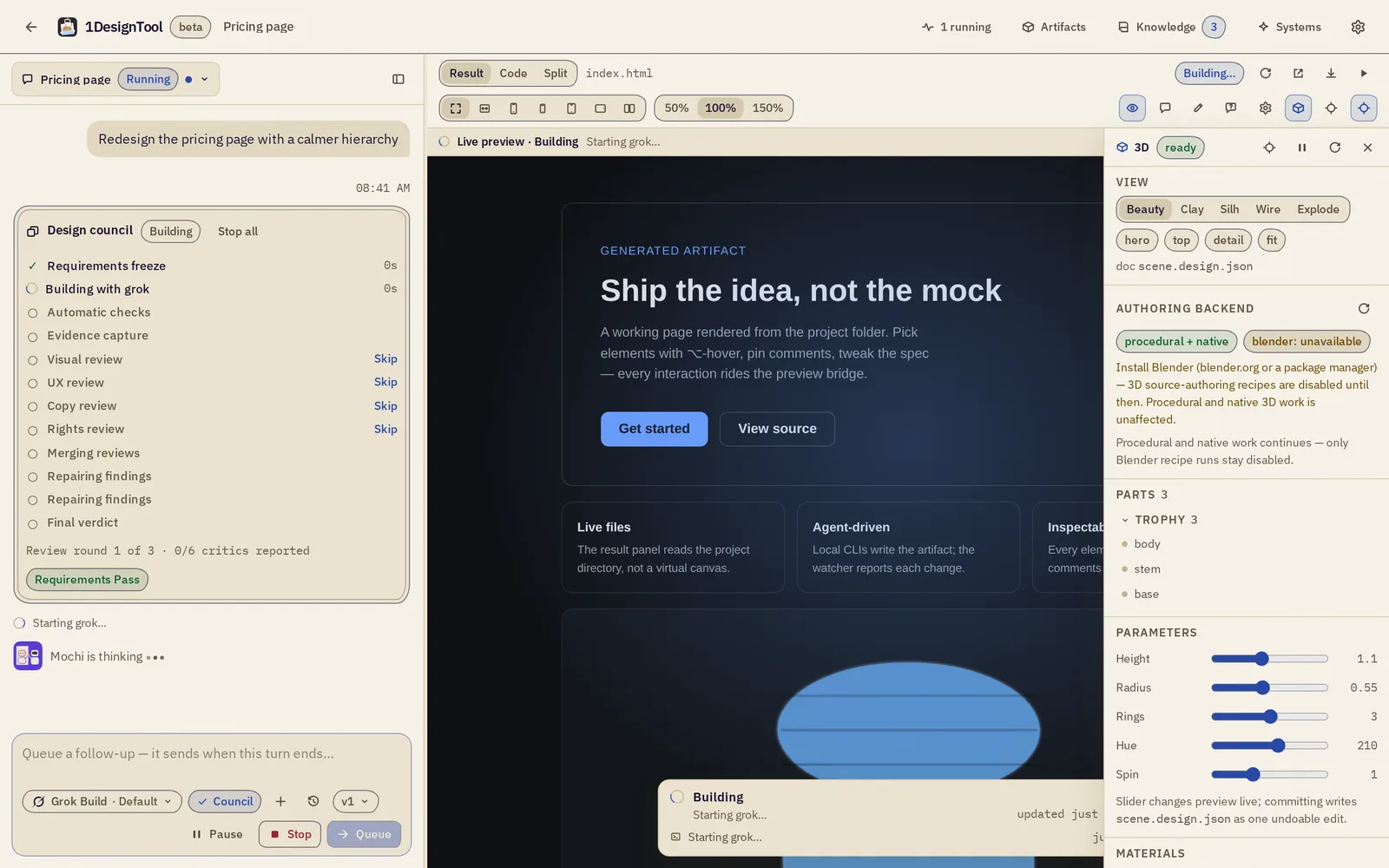
Task: Adjust the Height slider
Action: coord(1269,659)
